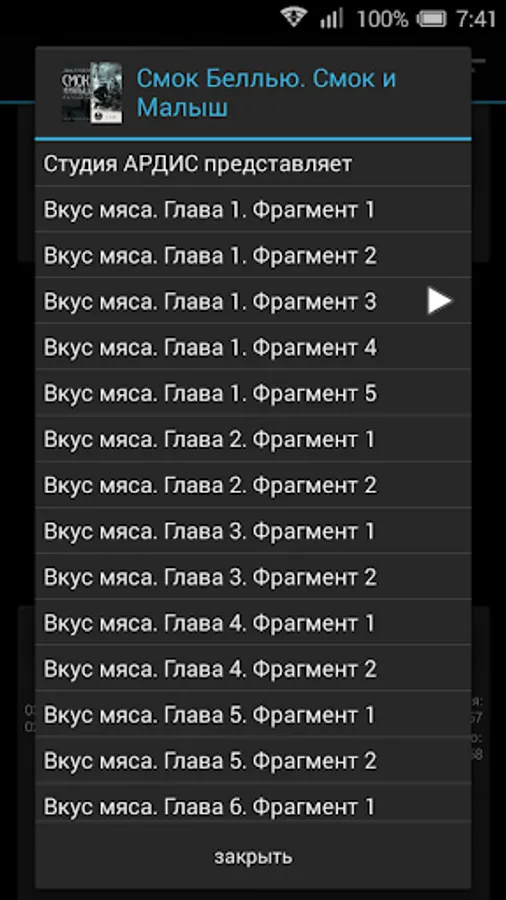Open Вкус мяса. Глава 5. Фрагмент 2
The width and height of the screenshot is (506, 900).
pyautogui.click(x=253, y=761)
